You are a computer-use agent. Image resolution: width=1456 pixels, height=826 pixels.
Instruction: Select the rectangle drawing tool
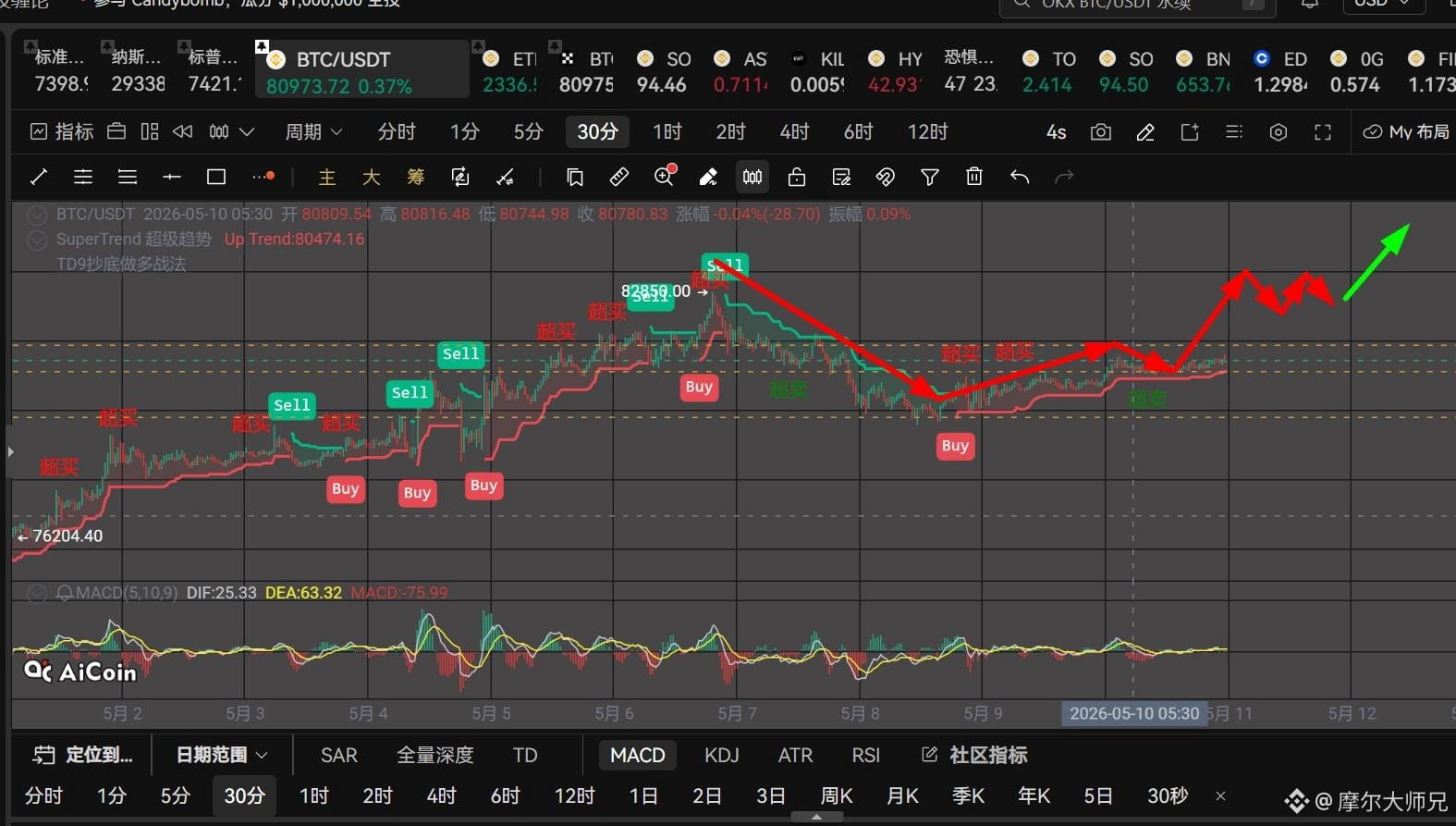216,177
